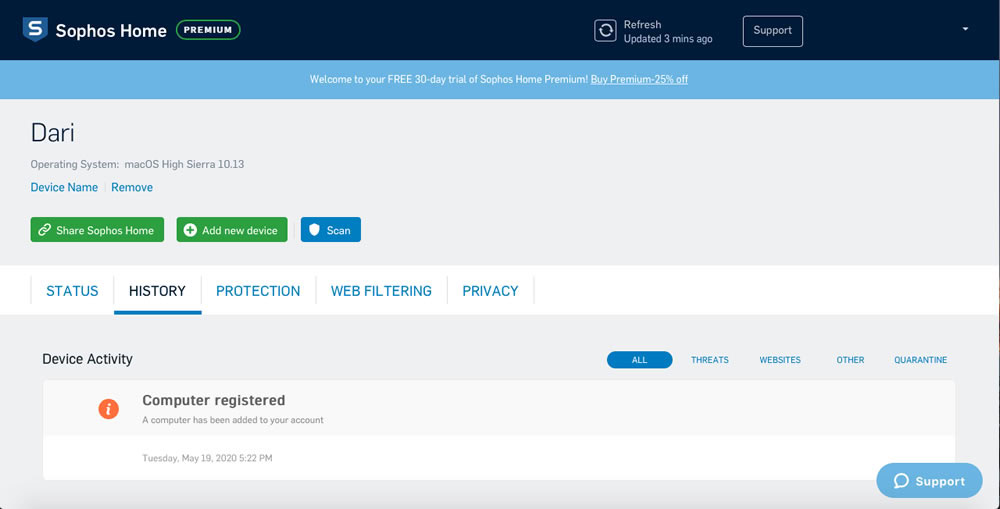
Task: Open the PROTECTION tab
Action: point(258,291)
